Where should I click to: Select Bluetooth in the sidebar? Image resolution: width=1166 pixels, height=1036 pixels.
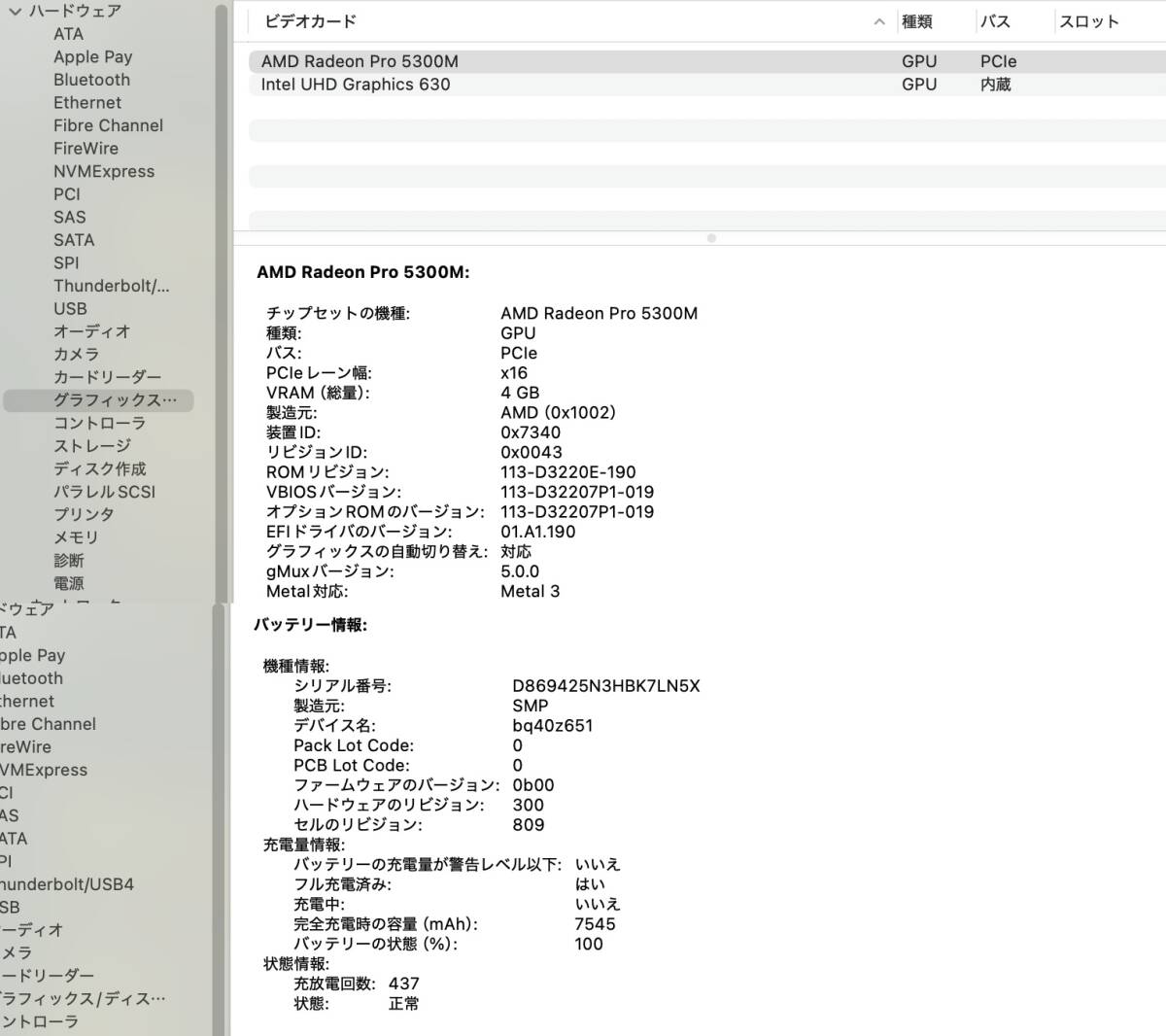coord(91,80)
